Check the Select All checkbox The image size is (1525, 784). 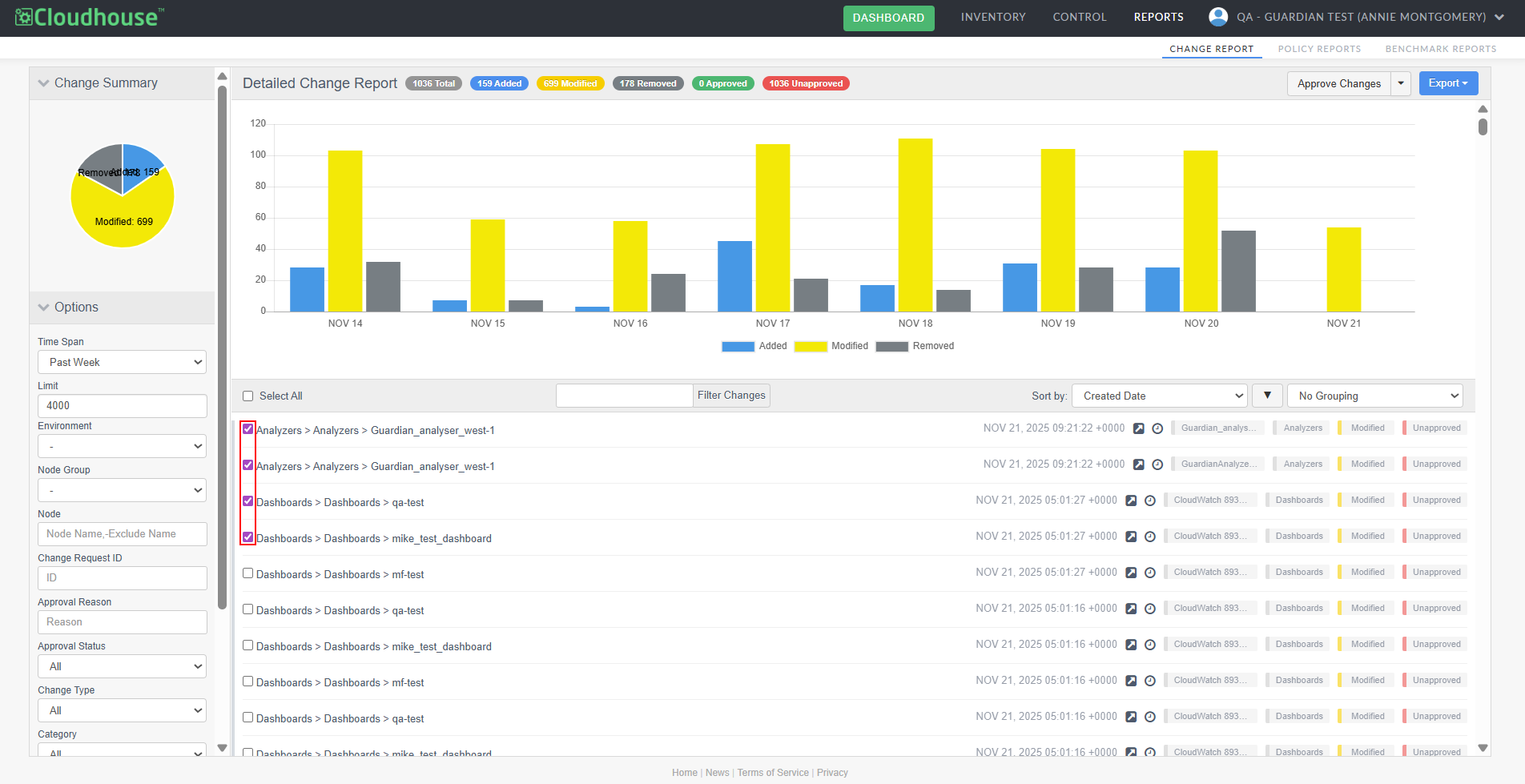click(248, 396)
